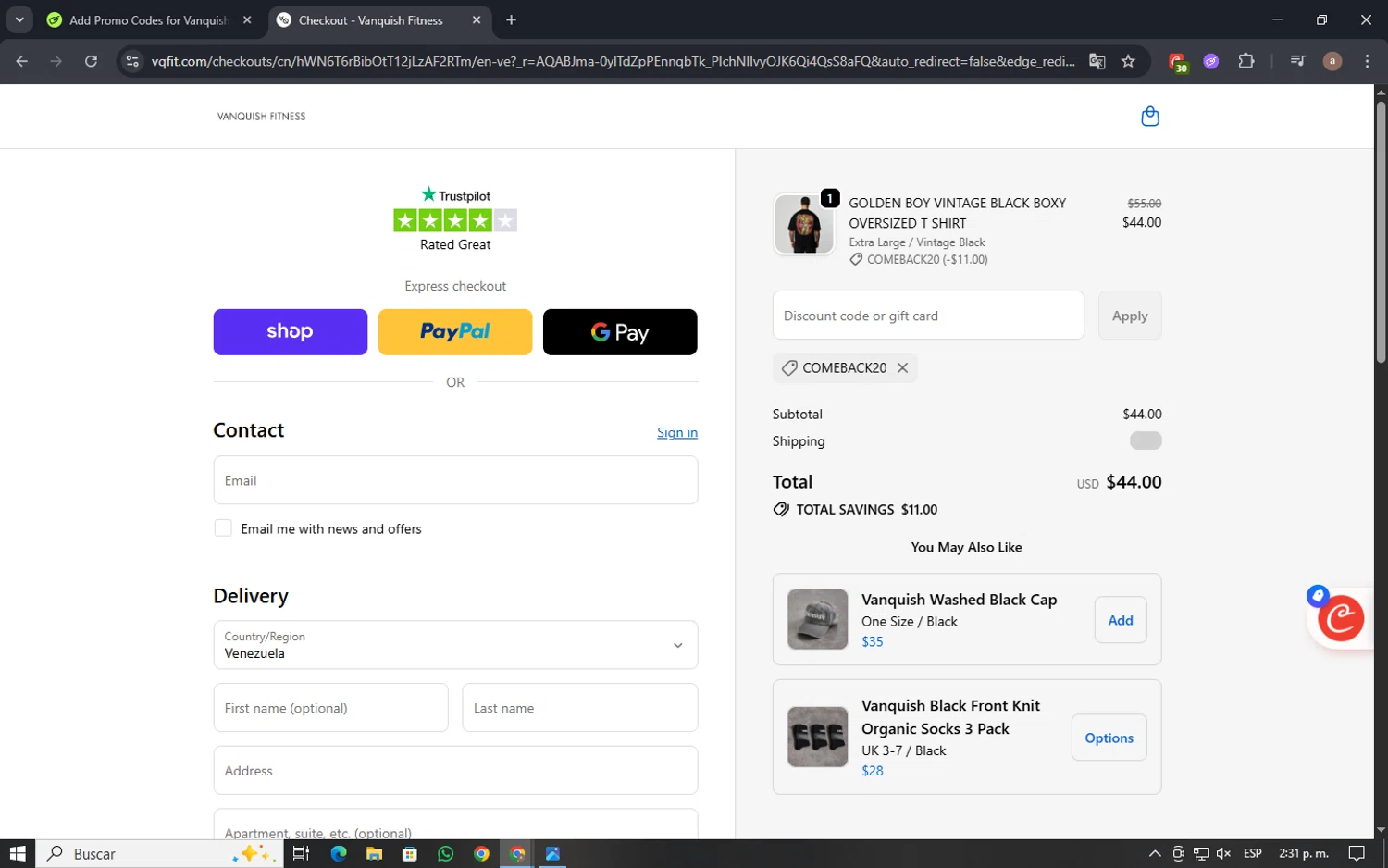
Task: Click into the Address field
Action: click(x=455, y=771)
